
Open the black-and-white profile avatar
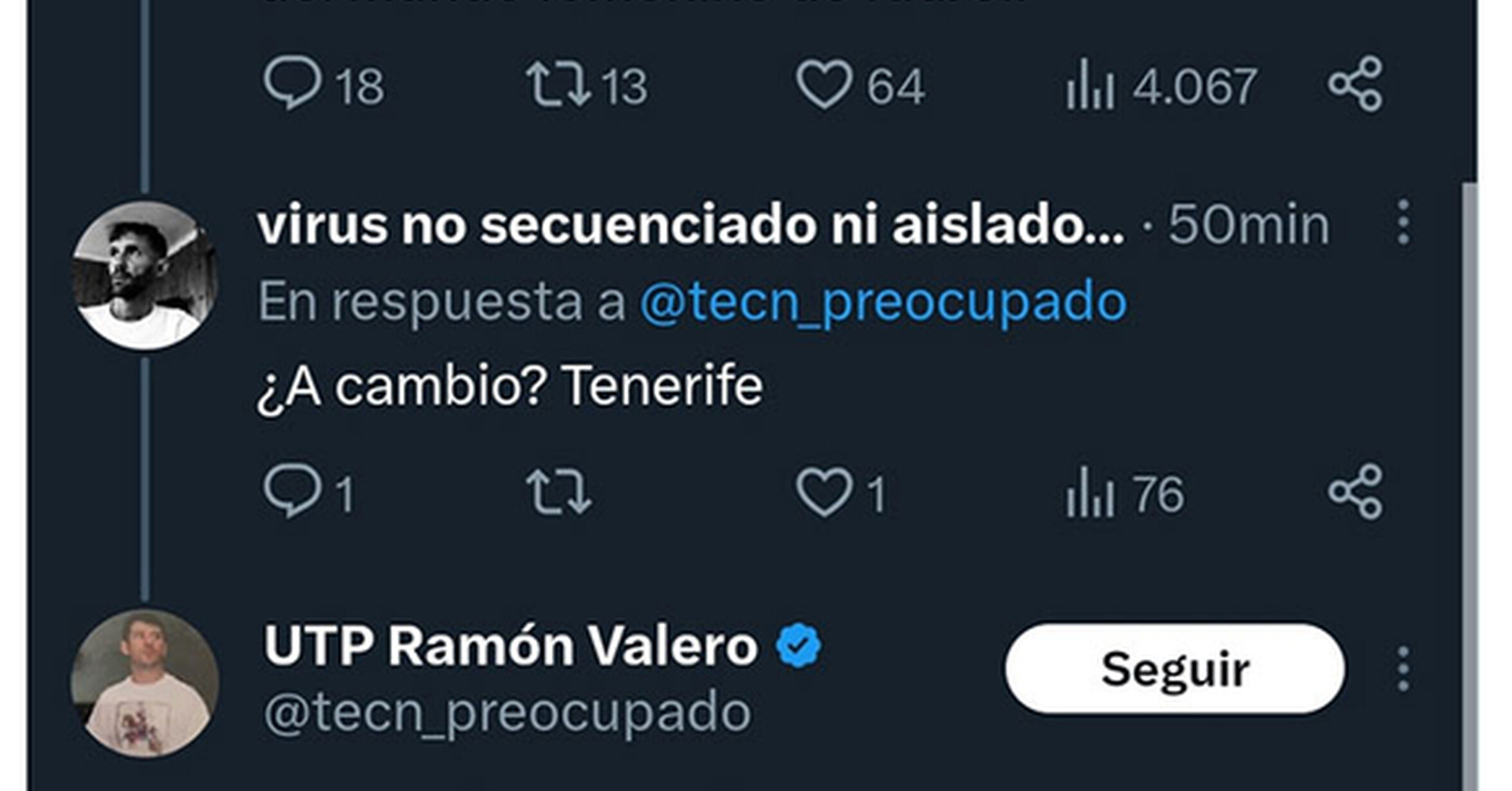145,275
